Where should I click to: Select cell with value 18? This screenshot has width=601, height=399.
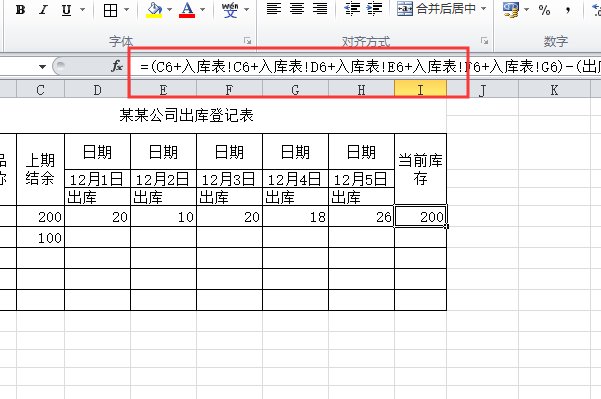pyautogui.click(x=295, y=217)
